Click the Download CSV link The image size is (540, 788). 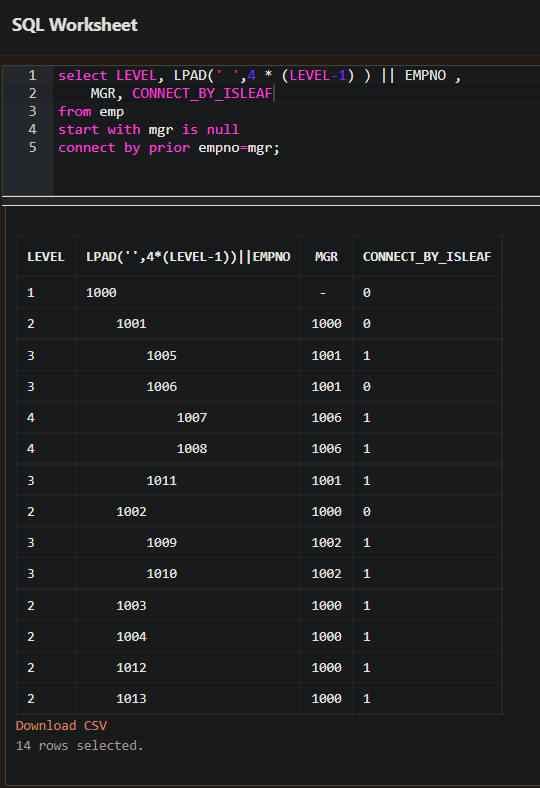[61, 725]
